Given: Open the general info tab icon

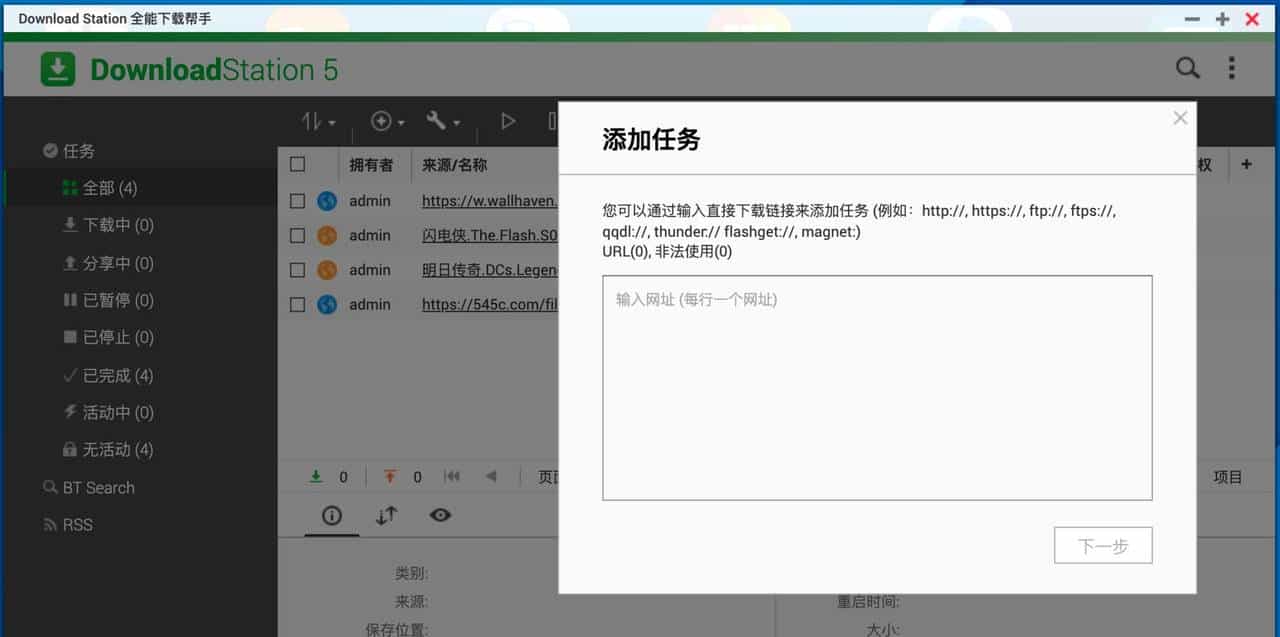Looking at the screenshot, I should [x=332, y=515].
